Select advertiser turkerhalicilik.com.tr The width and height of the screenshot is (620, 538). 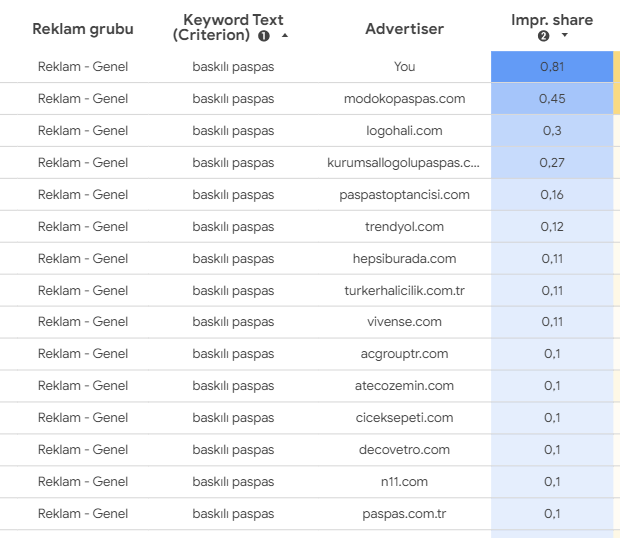pyautogui.click(x=404, y=291)
